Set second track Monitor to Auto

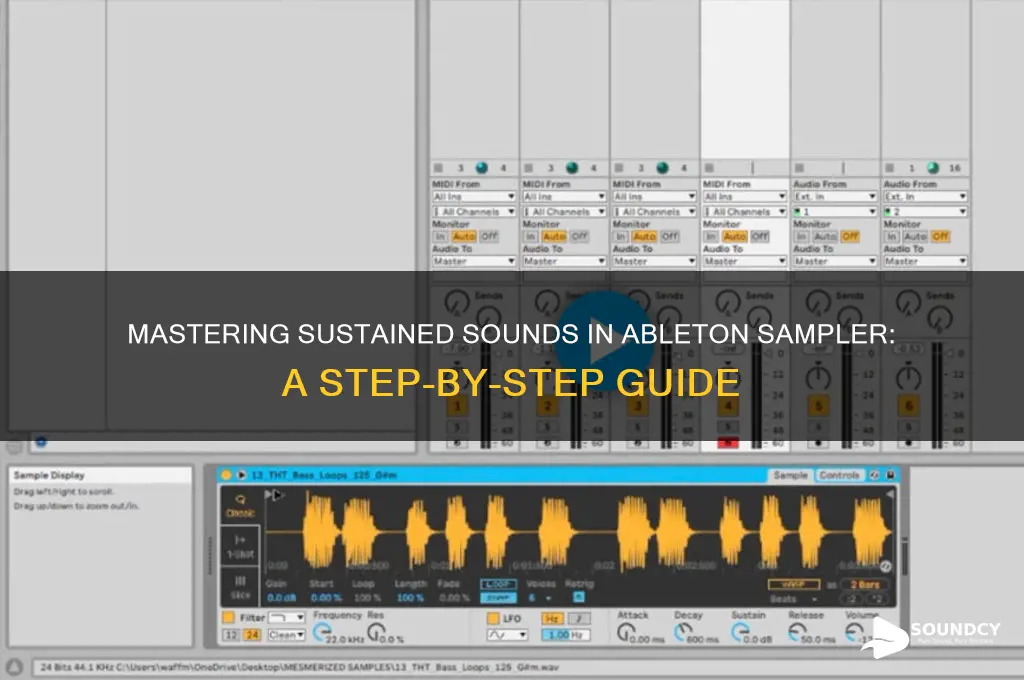[554, 236]
